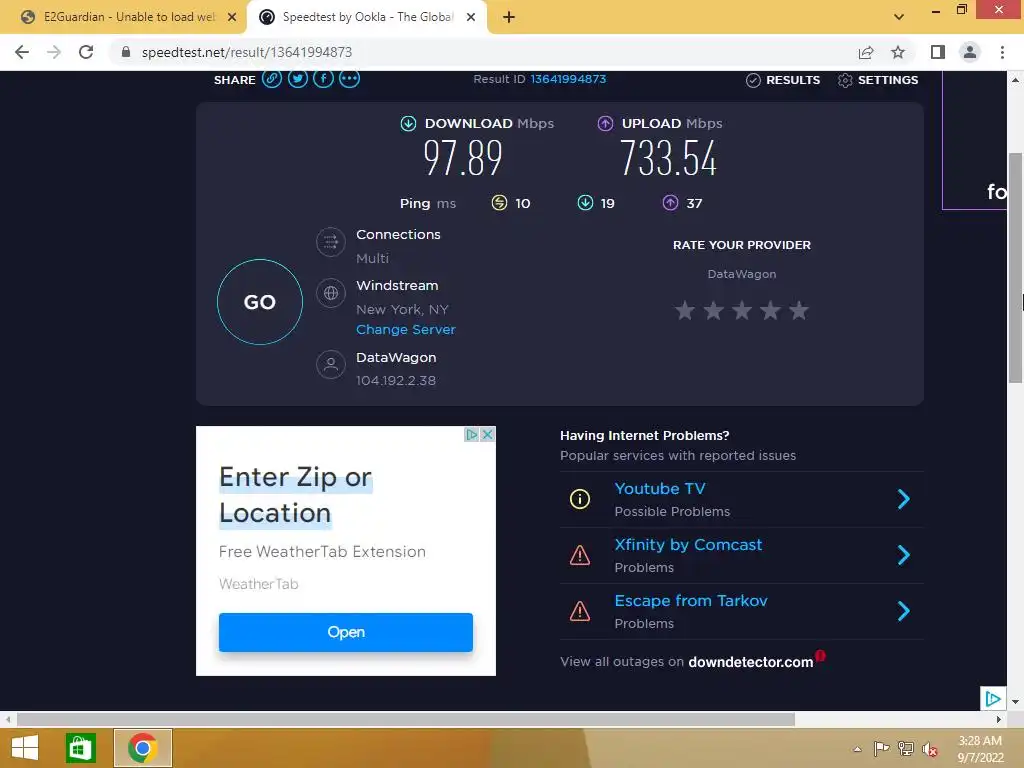Click Open button in WeatherTab ad
1024x768 pixels.
(x=345, y=632)
